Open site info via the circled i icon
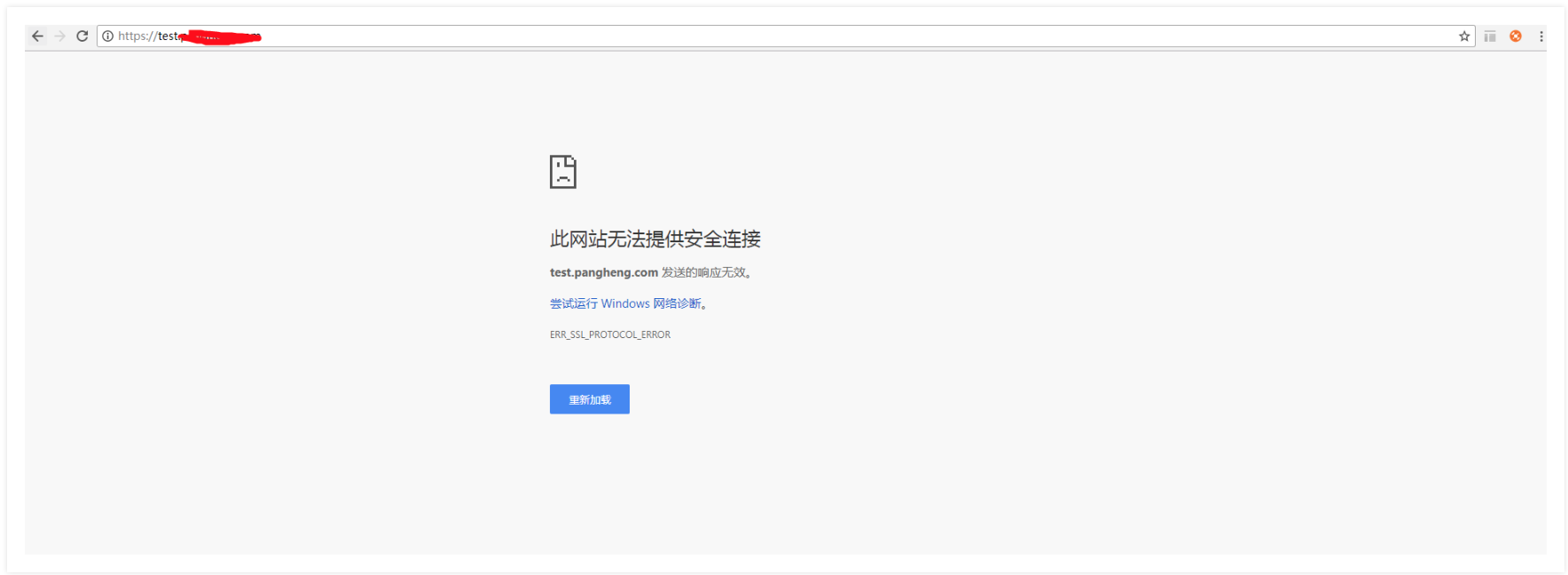 (x=108, y=36)
